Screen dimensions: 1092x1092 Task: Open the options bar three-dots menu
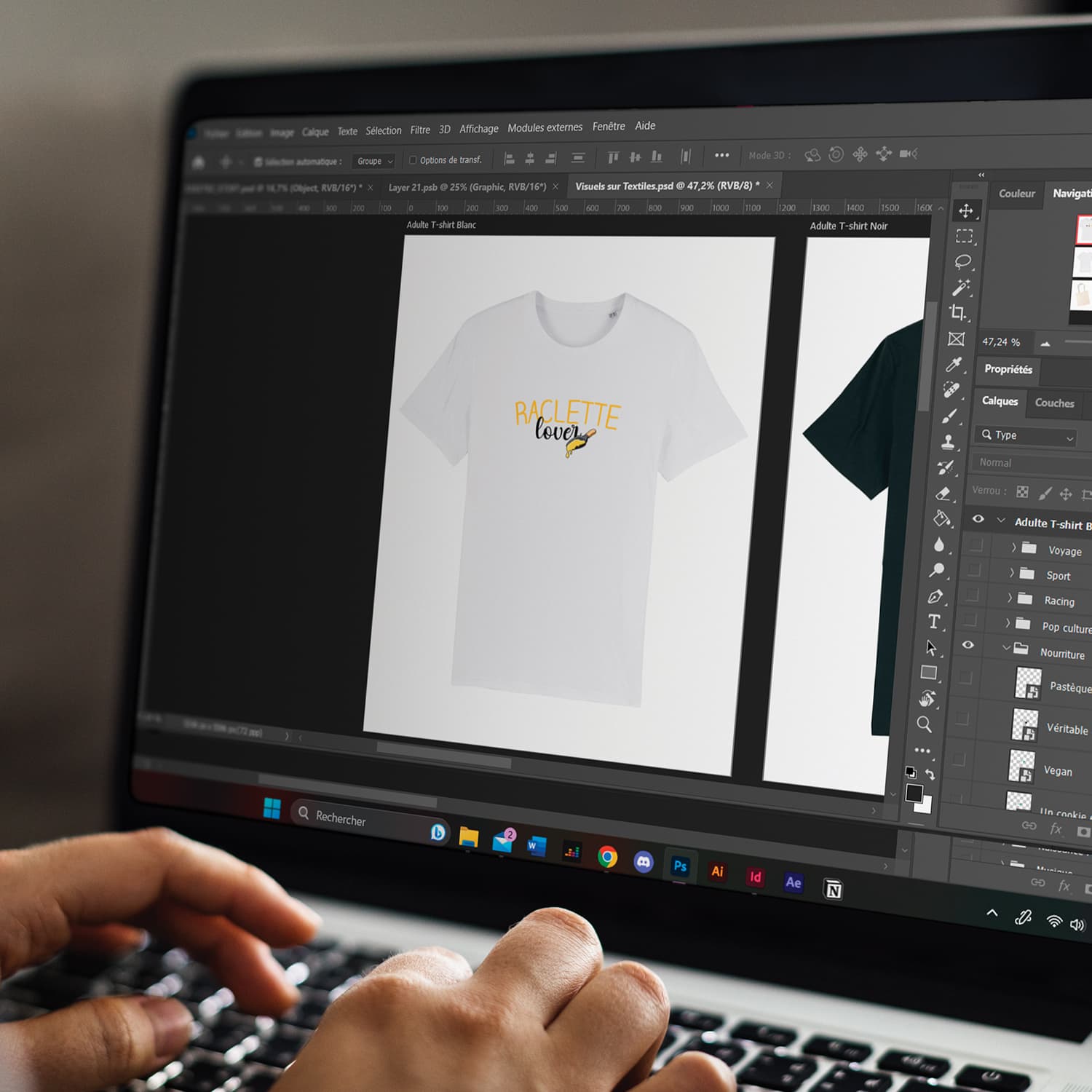722,155
